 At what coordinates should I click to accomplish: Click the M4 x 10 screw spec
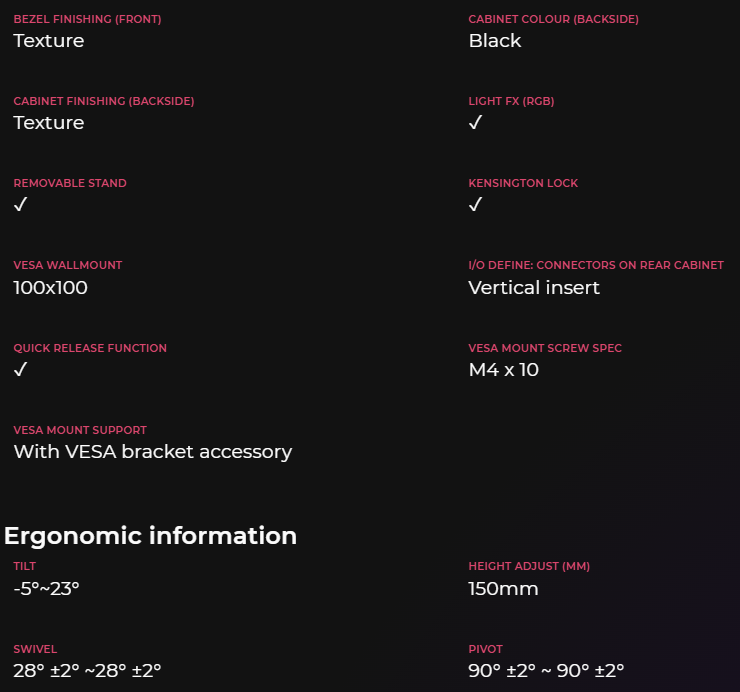coord(503,370)
